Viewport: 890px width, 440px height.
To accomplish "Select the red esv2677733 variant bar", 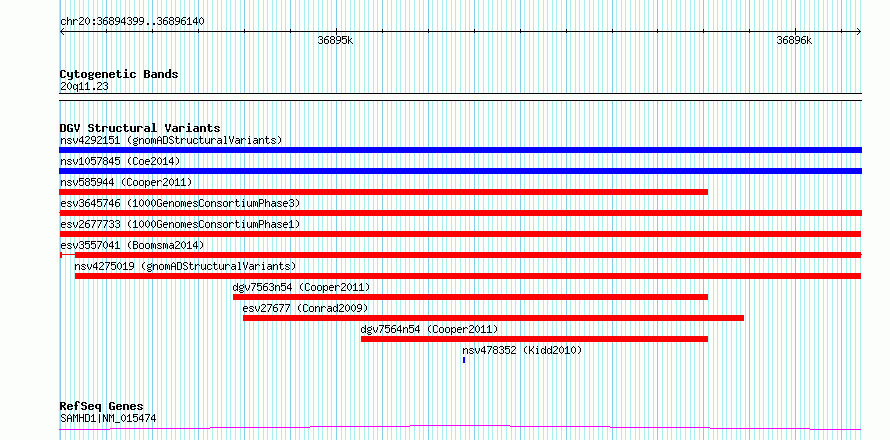I will pos(460,234).
